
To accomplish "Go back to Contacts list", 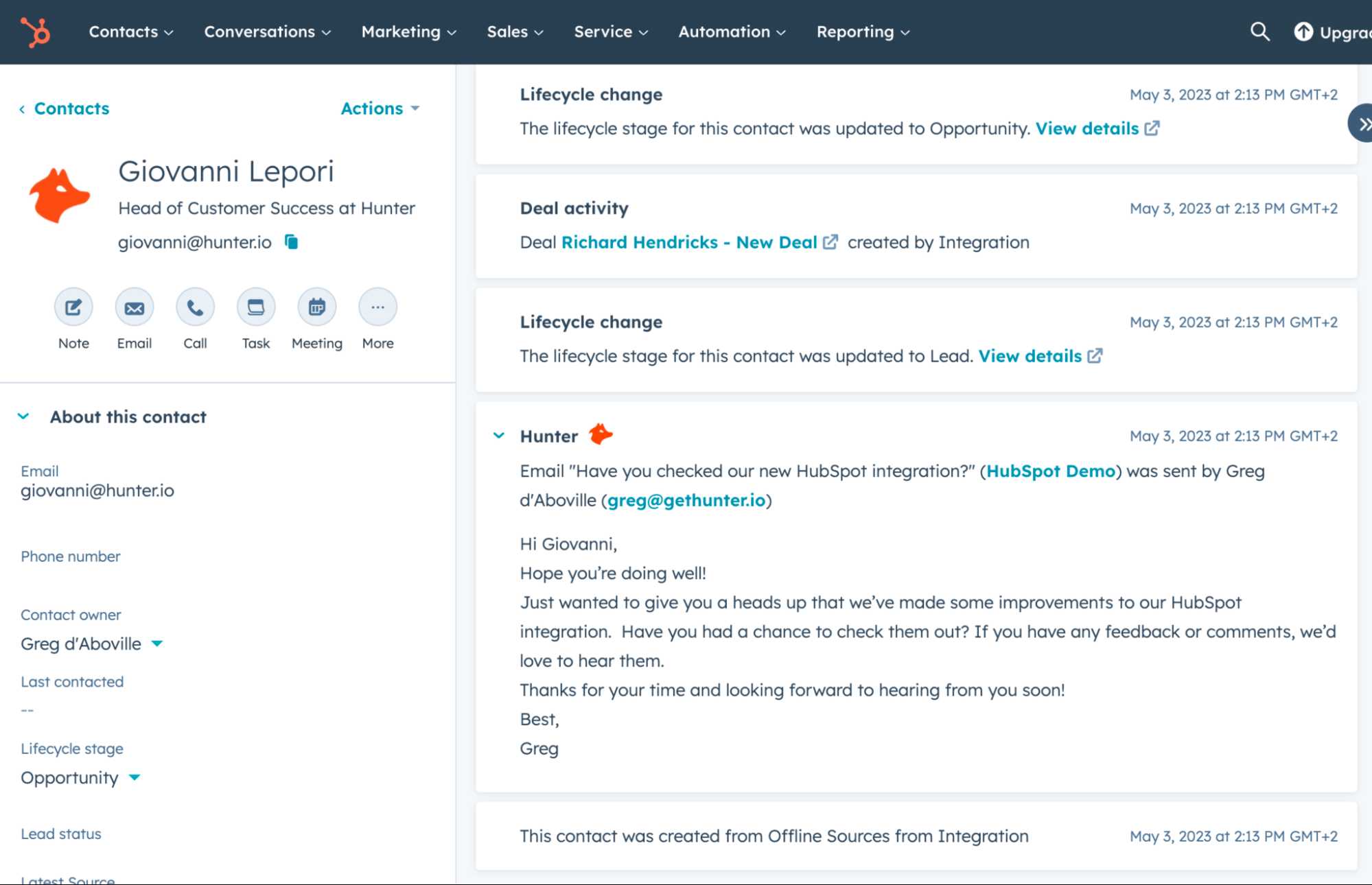I will point(65,108).
